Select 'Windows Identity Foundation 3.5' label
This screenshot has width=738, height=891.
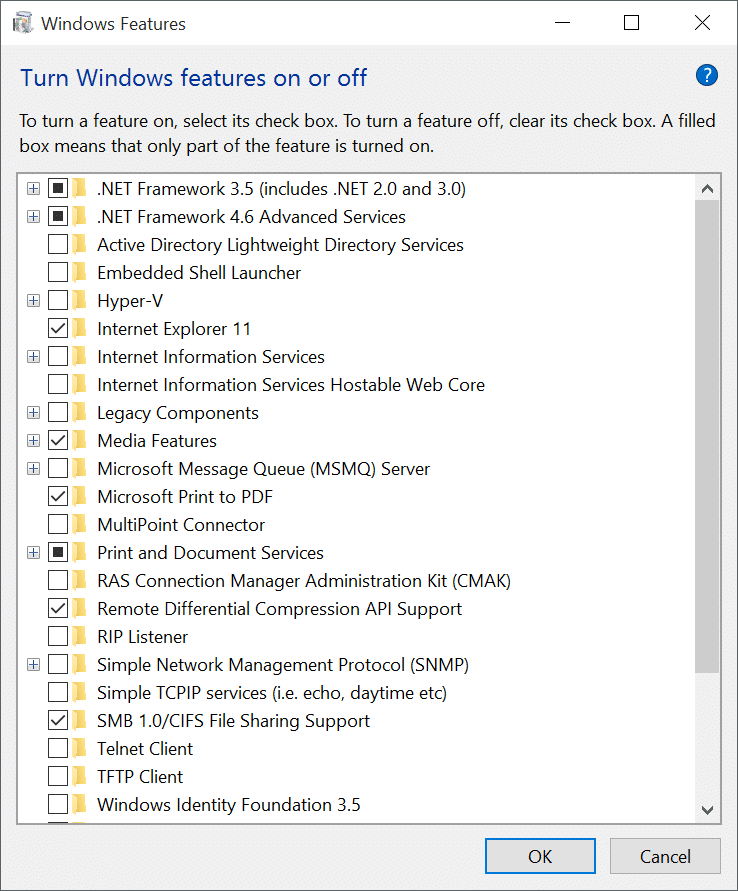[229, 805]
